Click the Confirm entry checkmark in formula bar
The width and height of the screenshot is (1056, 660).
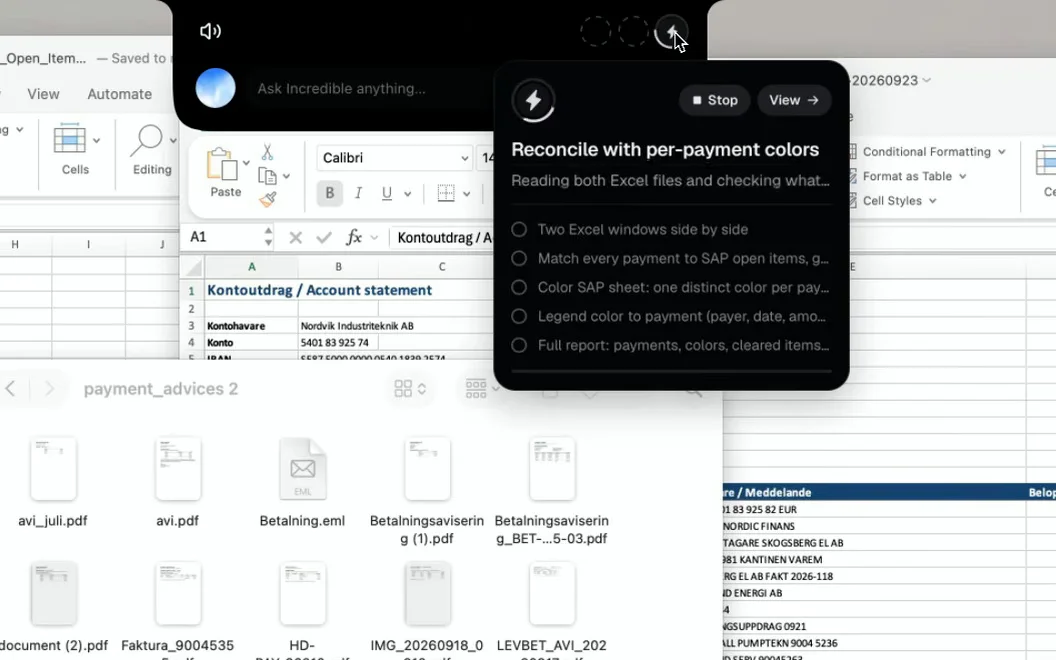pyautogui.click(x=324, y=237)
